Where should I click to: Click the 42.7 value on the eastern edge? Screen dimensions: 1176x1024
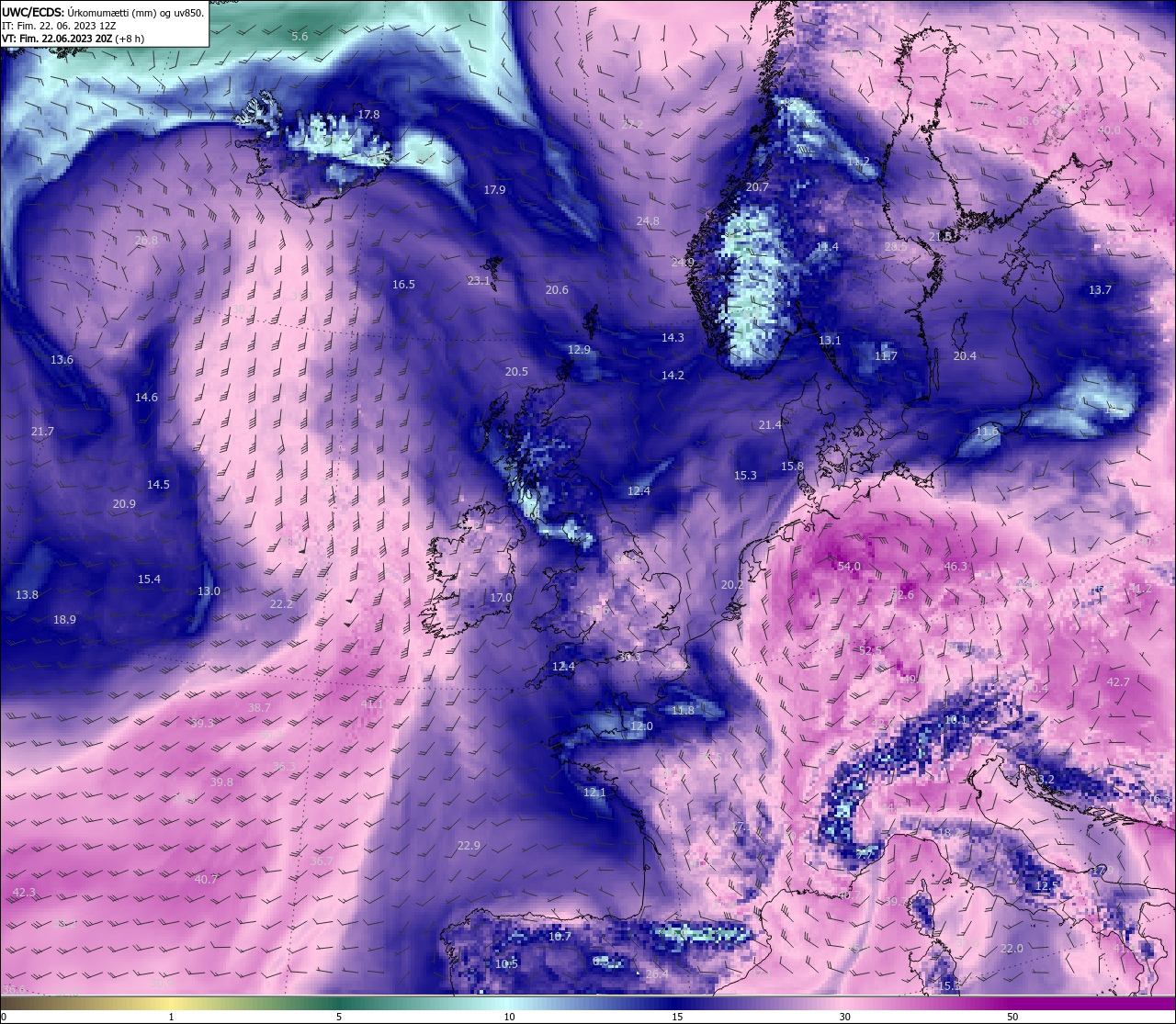tap(1118, 682)
